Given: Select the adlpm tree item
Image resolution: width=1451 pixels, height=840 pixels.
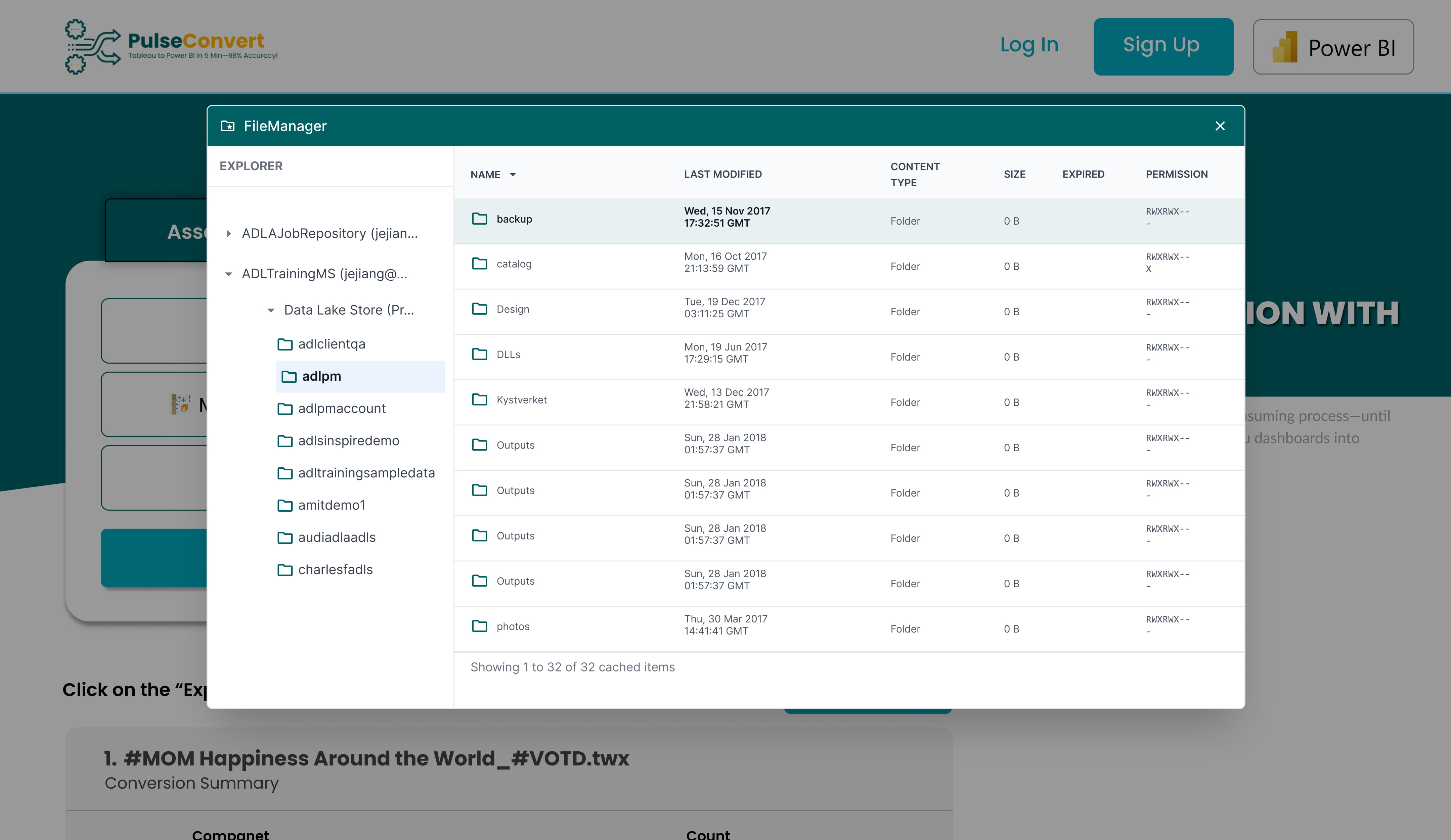Looking at the screenshot, I should point(321,376).
